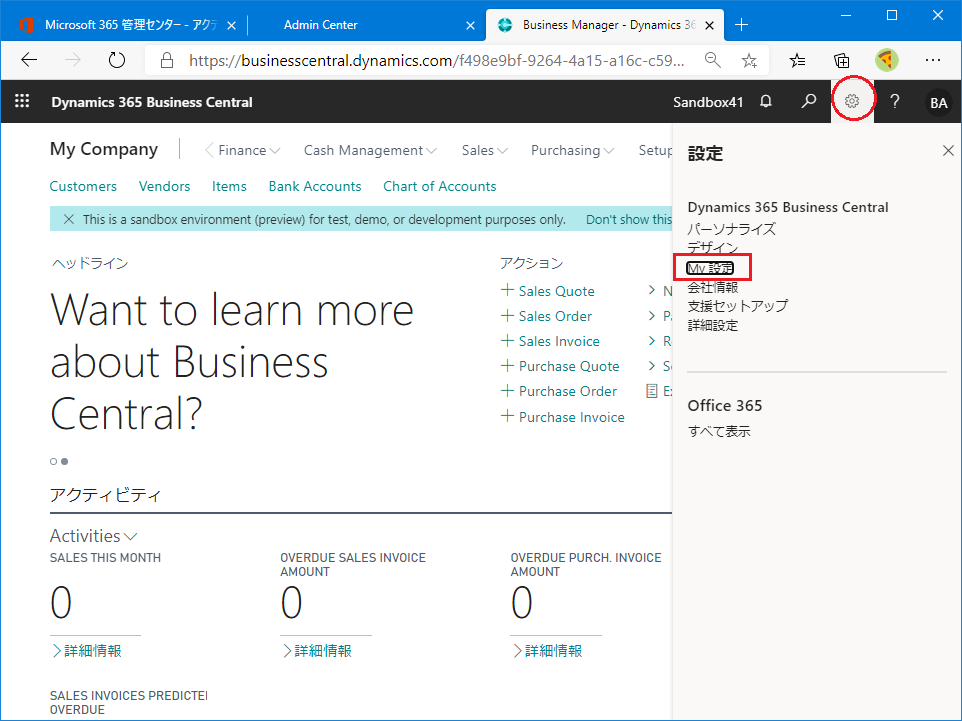Image resolution: width=962 pixels, height=721 pixels.
Task: Open the Items link
Action: 229,186
